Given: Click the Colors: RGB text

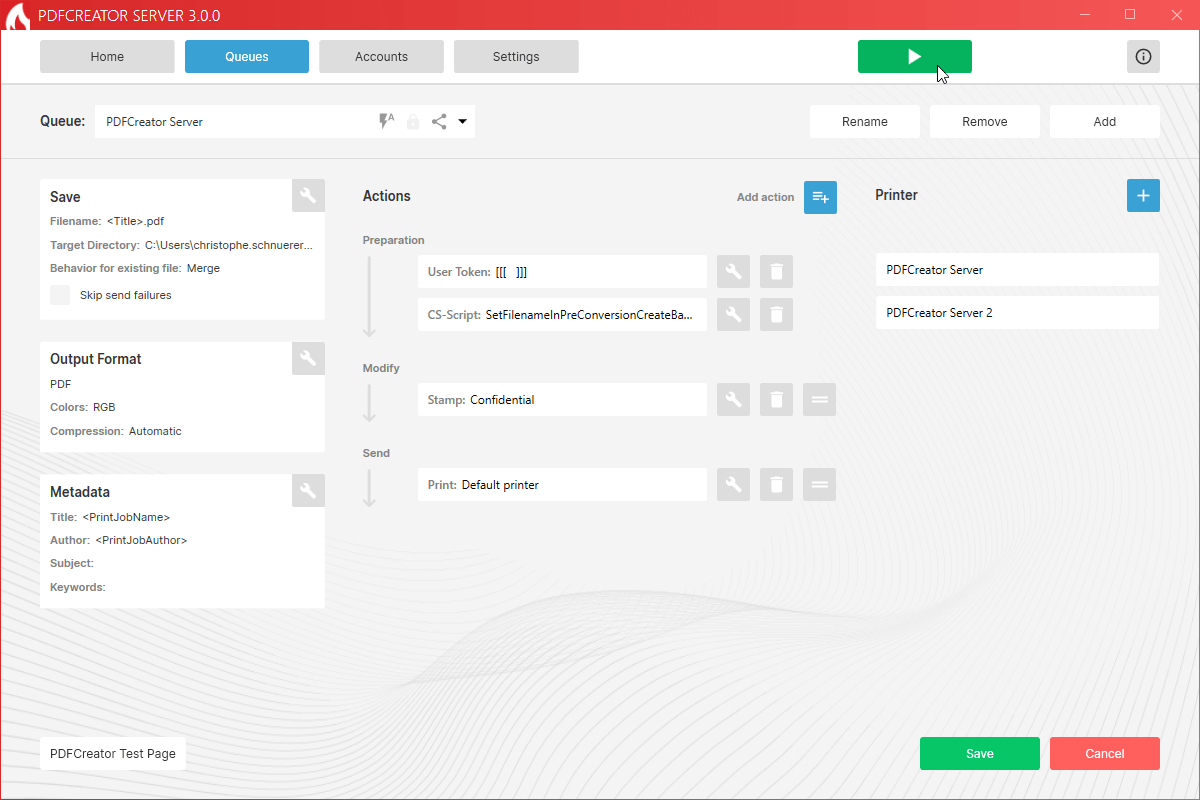Looking at the screenshot, I should point(82,407).
